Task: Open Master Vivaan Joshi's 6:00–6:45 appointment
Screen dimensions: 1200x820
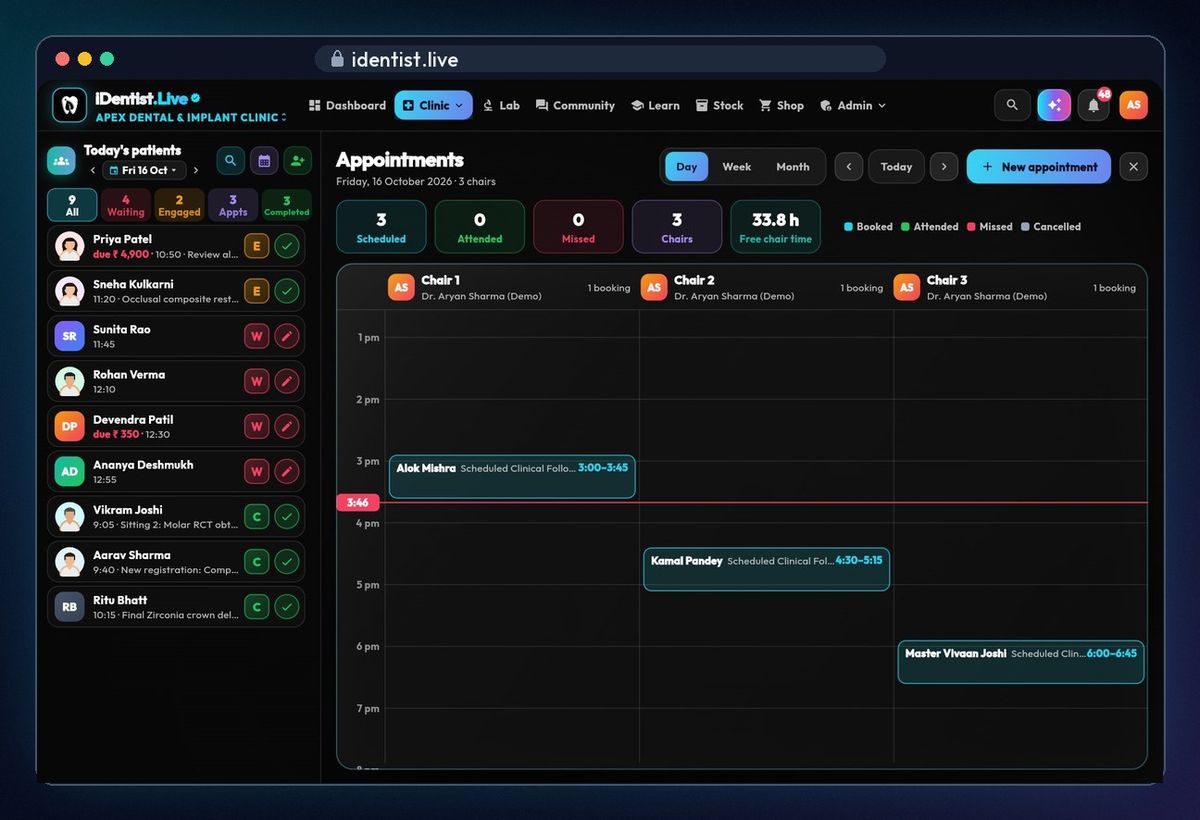Action: click(1020, 662)
